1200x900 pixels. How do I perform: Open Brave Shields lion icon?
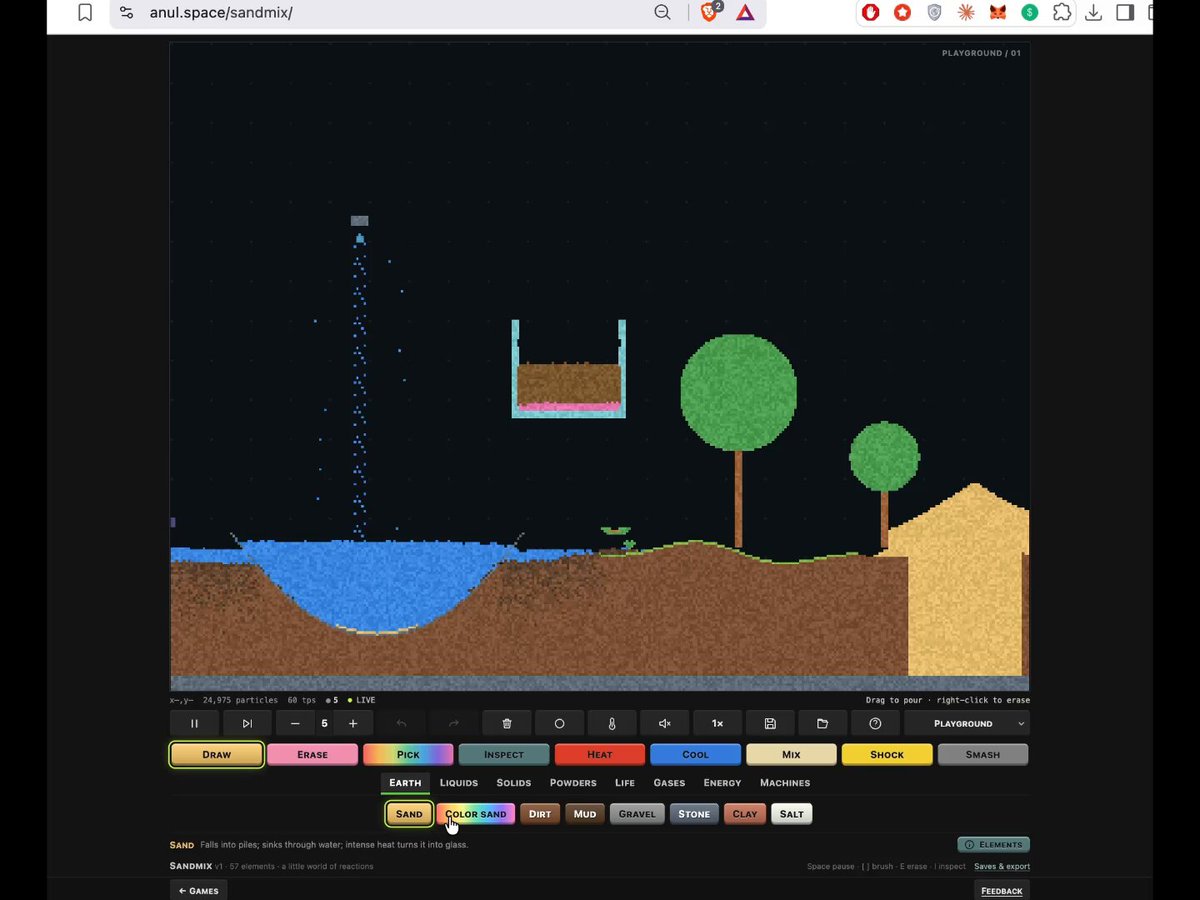(x=711, y=12)
